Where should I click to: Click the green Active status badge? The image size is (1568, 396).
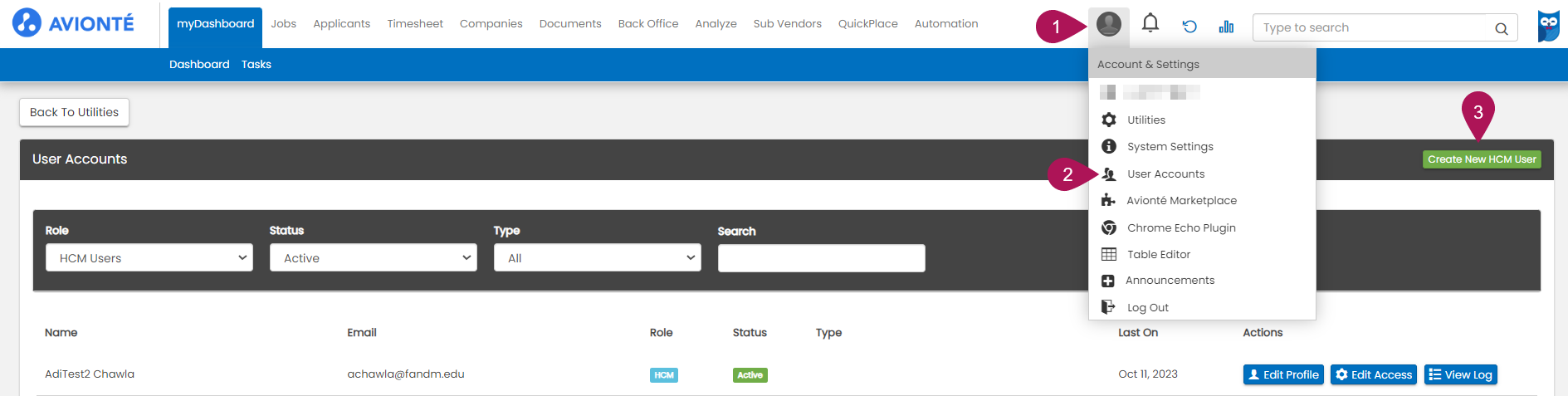(x=750, y=375)
